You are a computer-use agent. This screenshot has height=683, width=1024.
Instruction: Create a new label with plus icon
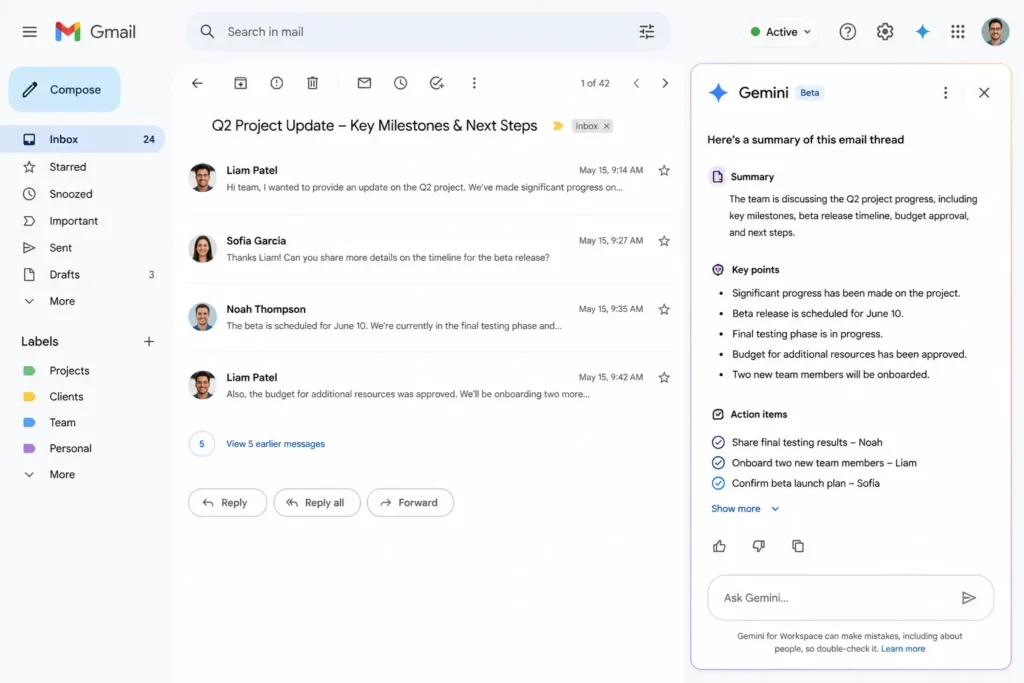148,342
